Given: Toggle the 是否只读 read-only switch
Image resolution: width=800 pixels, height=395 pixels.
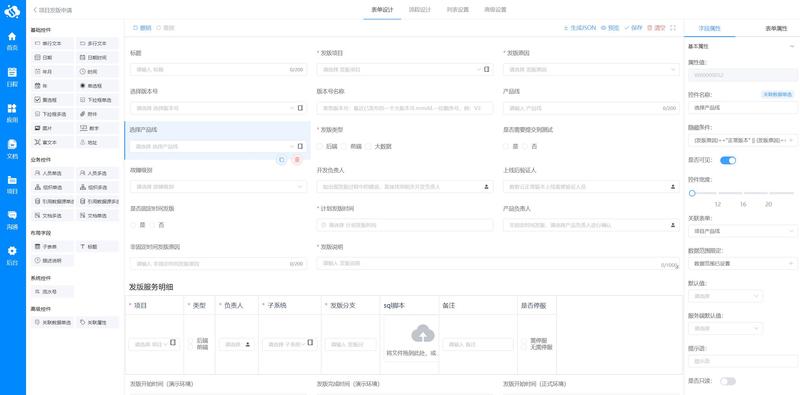Looking at the screenshot, I should (728, 381).
